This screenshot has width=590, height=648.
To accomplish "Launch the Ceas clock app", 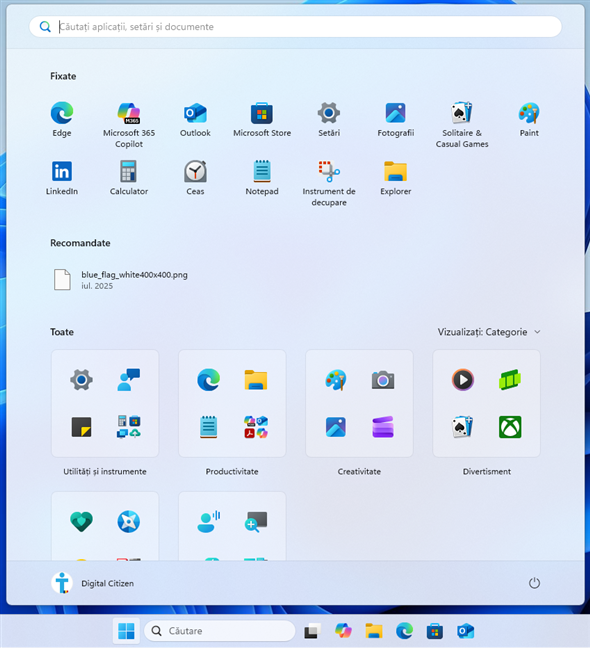I will pos(195,178).
